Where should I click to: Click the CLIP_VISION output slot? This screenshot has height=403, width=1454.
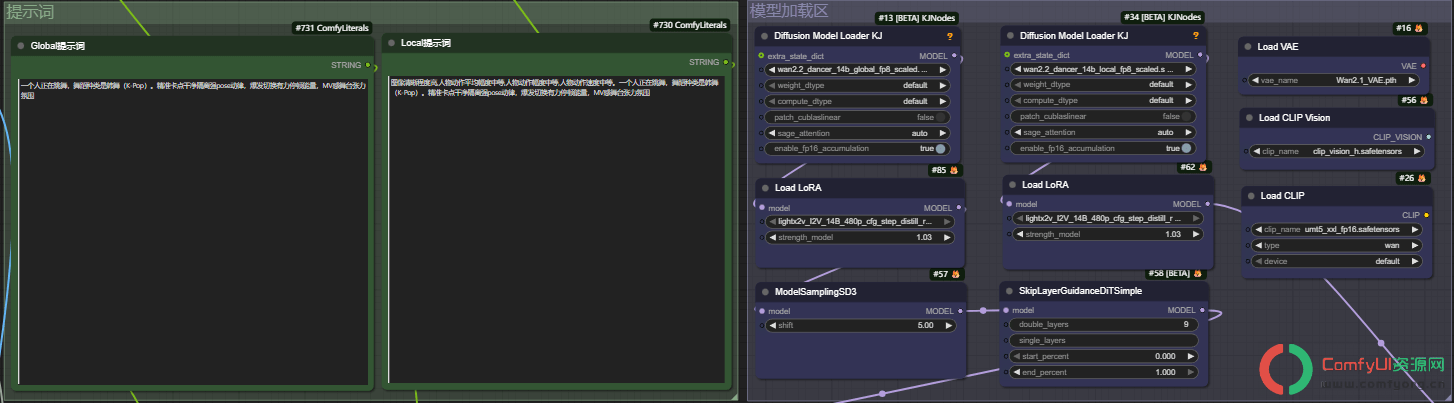(x=1429, y=137)
